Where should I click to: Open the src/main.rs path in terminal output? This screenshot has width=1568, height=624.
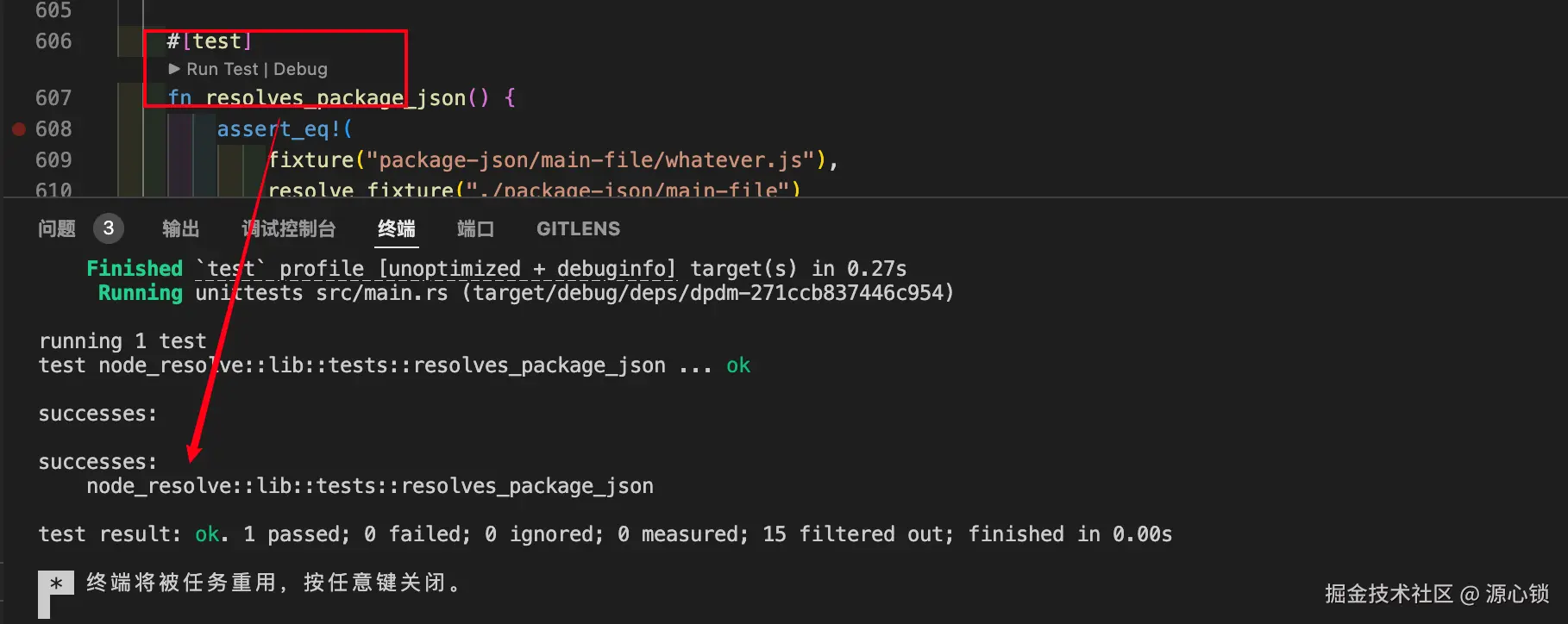[382, 293]
